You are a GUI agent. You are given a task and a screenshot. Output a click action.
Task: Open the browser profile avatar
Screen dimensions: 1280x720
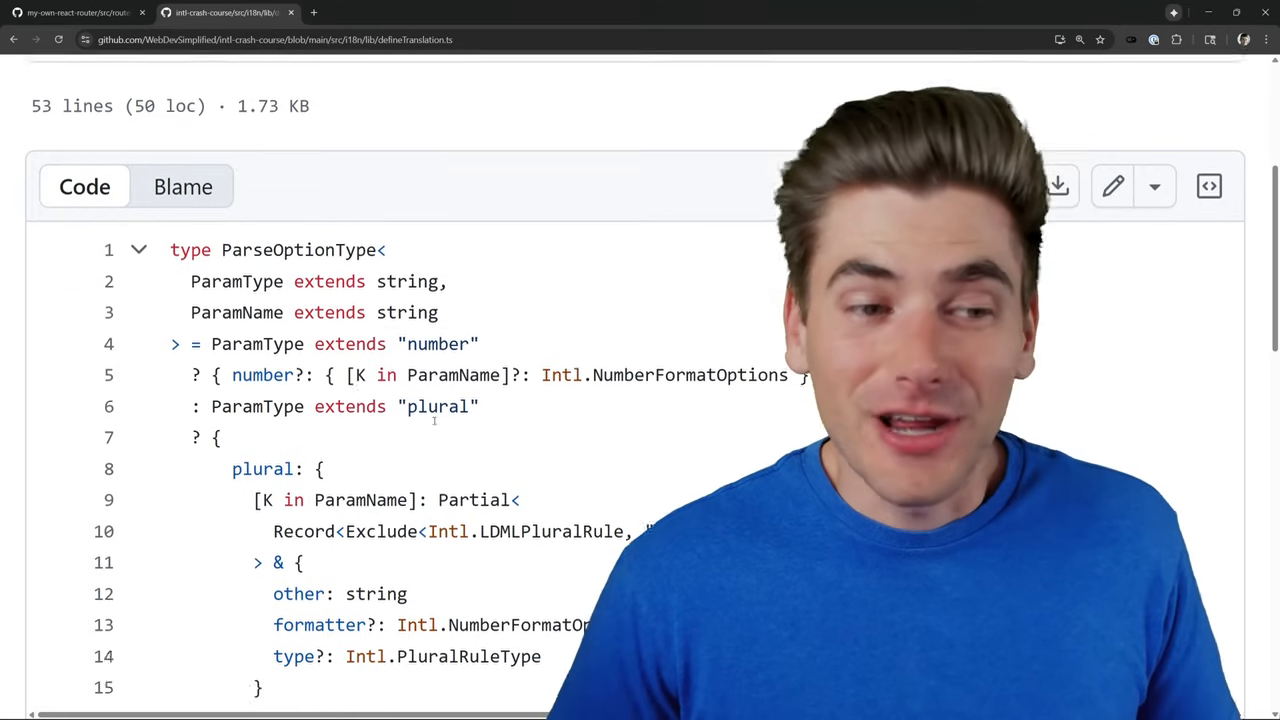coord(1244,40)
